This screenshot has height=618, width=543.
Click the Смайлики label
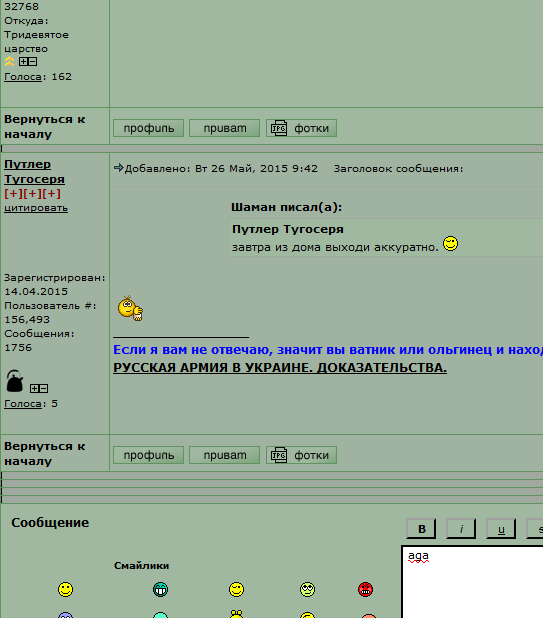click(x=141, y=566)
